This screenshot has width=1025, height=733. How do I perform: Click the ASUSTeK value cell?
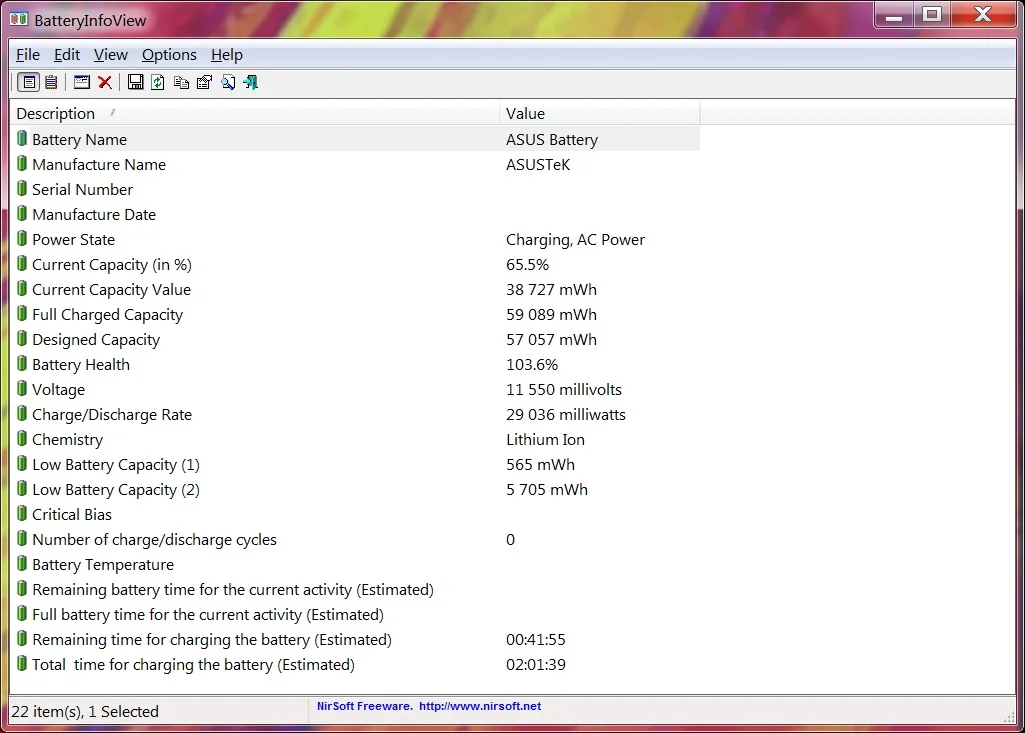coord(538,165)
